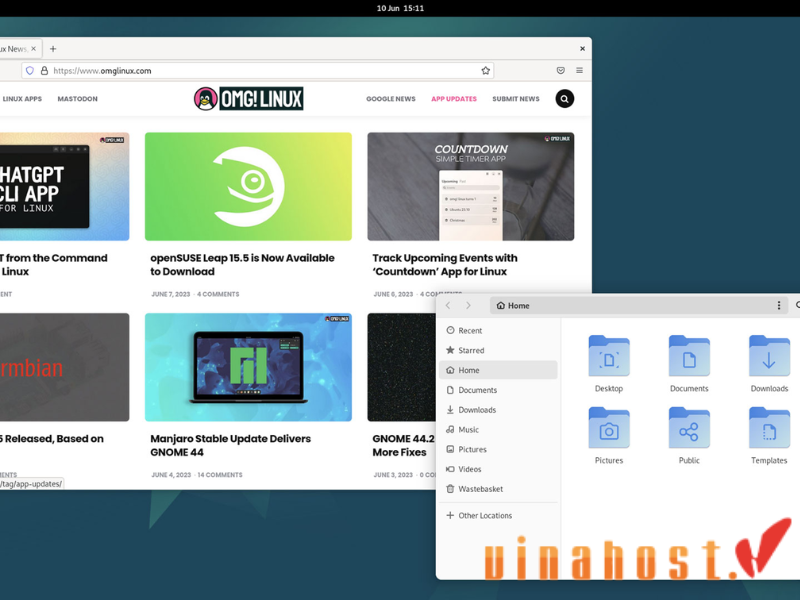Open the browser hamburger menu

[x=580, y=70]
